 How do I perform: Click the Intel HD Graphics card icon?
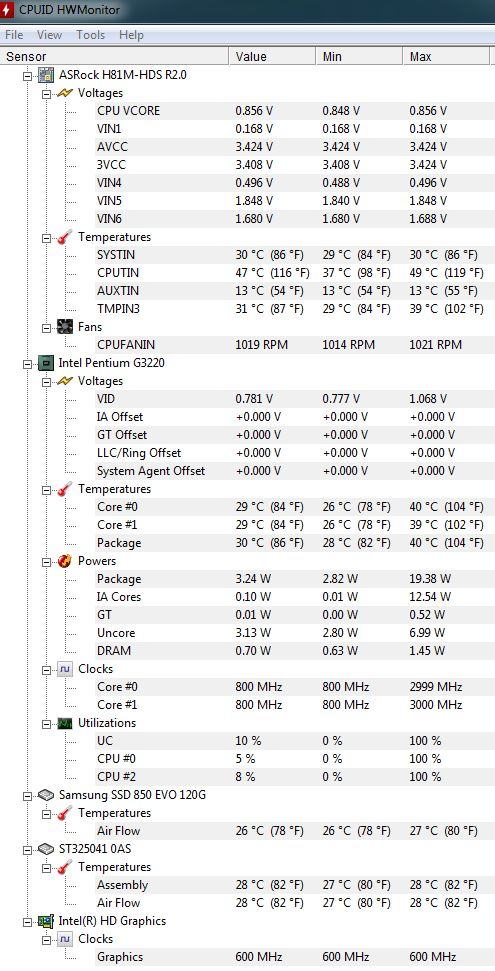tap(46, 921)
